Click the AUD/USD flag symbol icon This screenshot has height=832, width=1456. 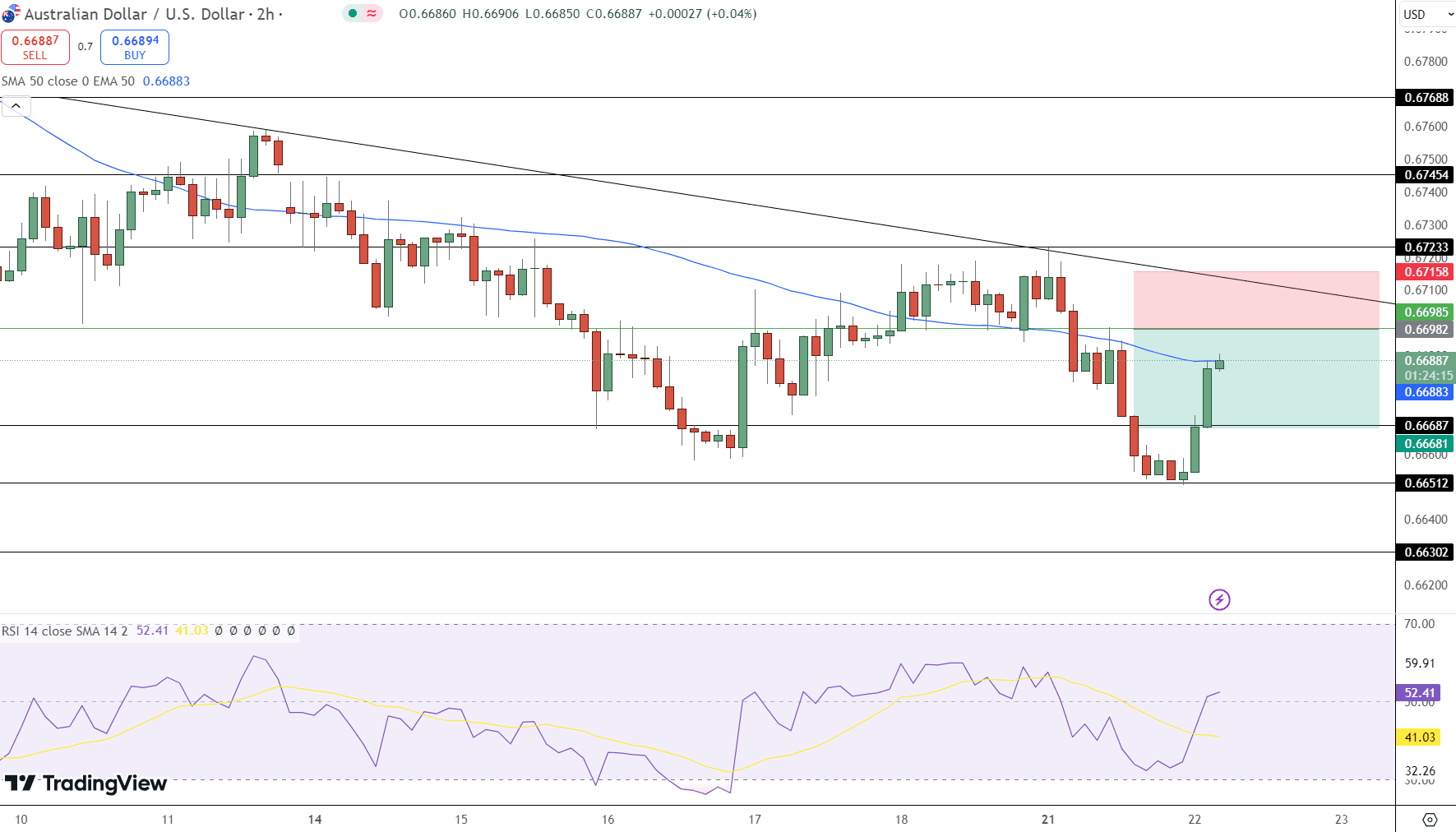coord(11,14)
